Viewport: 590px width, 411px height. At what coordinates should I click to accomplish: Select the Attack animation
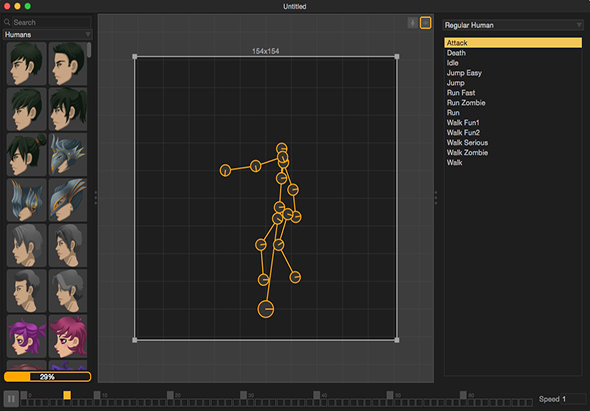click(513, 43)
